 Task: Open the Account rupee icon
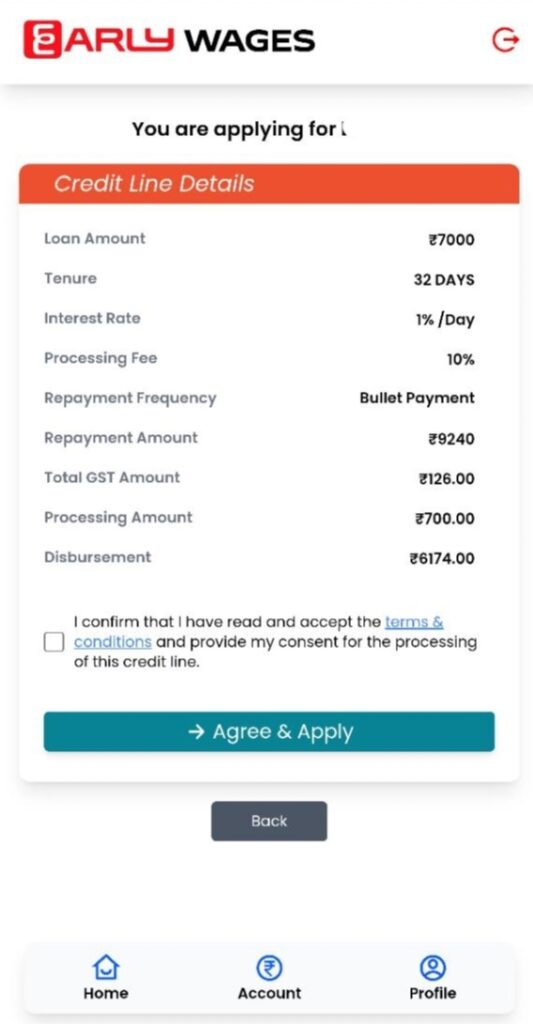tap(269, 967)
